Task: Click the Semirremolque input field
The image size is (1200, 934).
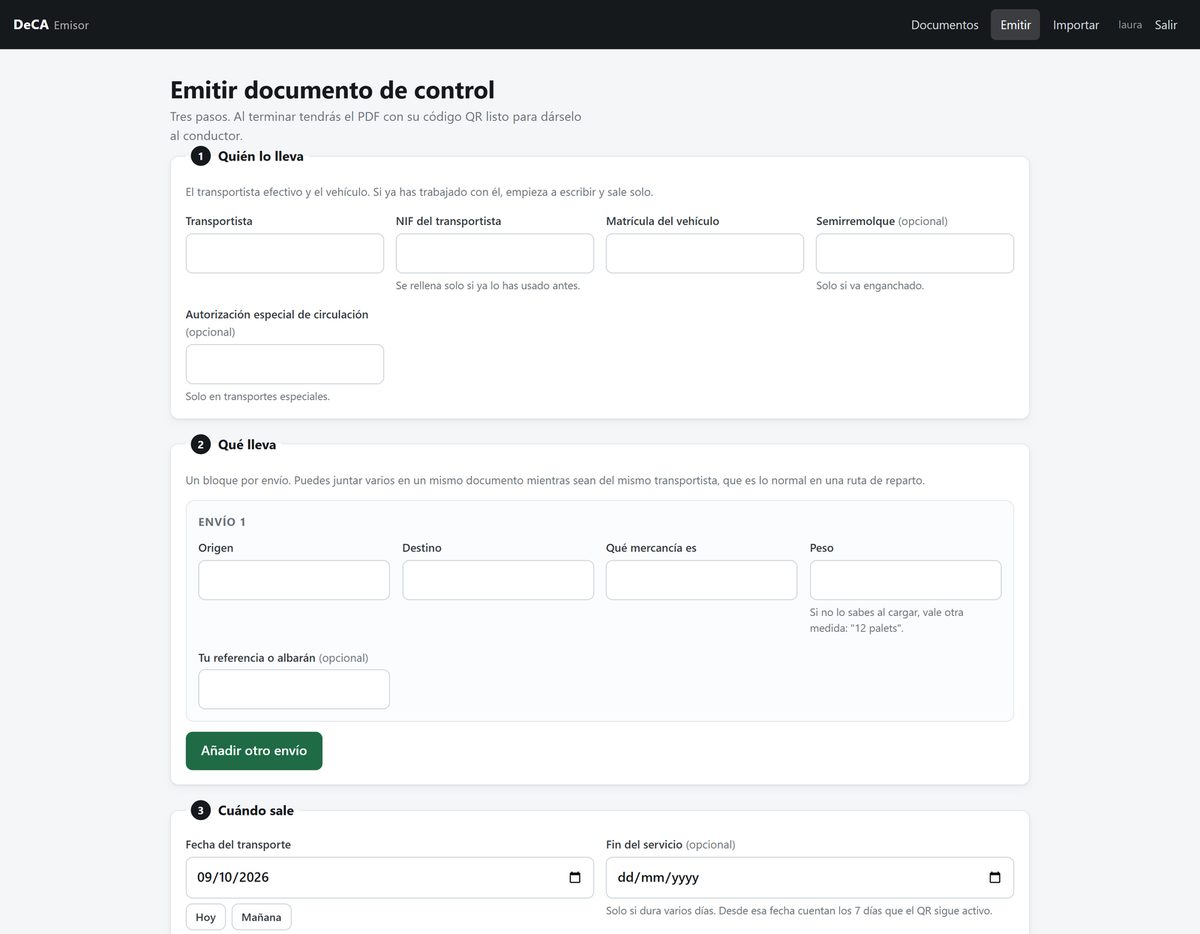Action: (x=915, y=253)
